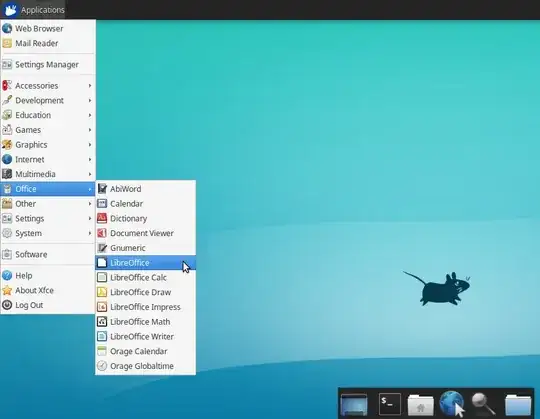
Task: Open the Settings Manager label
Action: 47,65
